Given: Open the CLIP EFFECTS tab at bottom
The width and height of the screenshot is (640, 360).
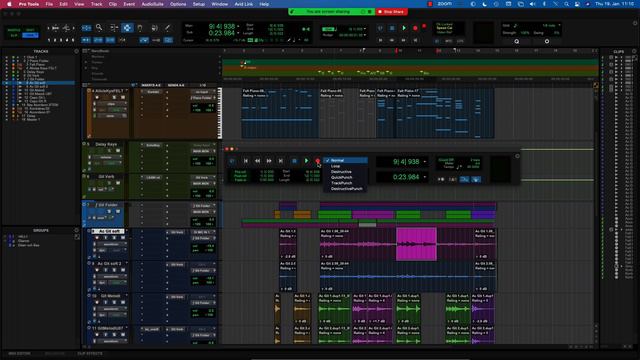Looking at the screenshot, I should pos(90,353).
